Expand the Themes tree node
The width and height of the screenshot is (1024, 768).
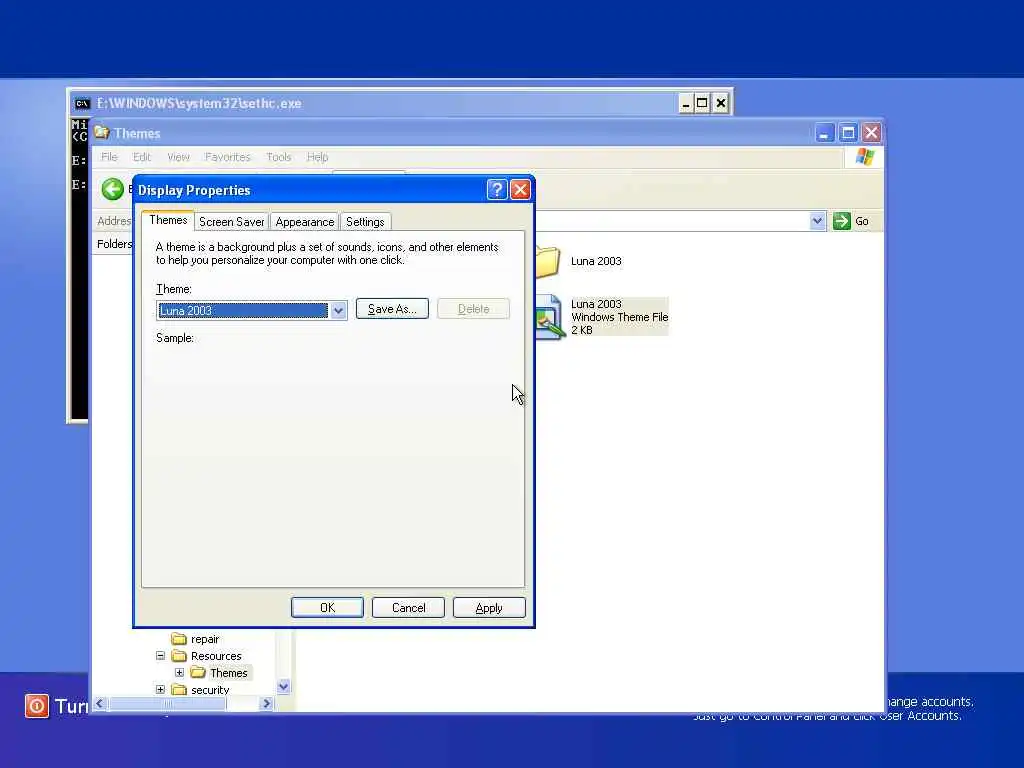point(180,673)
